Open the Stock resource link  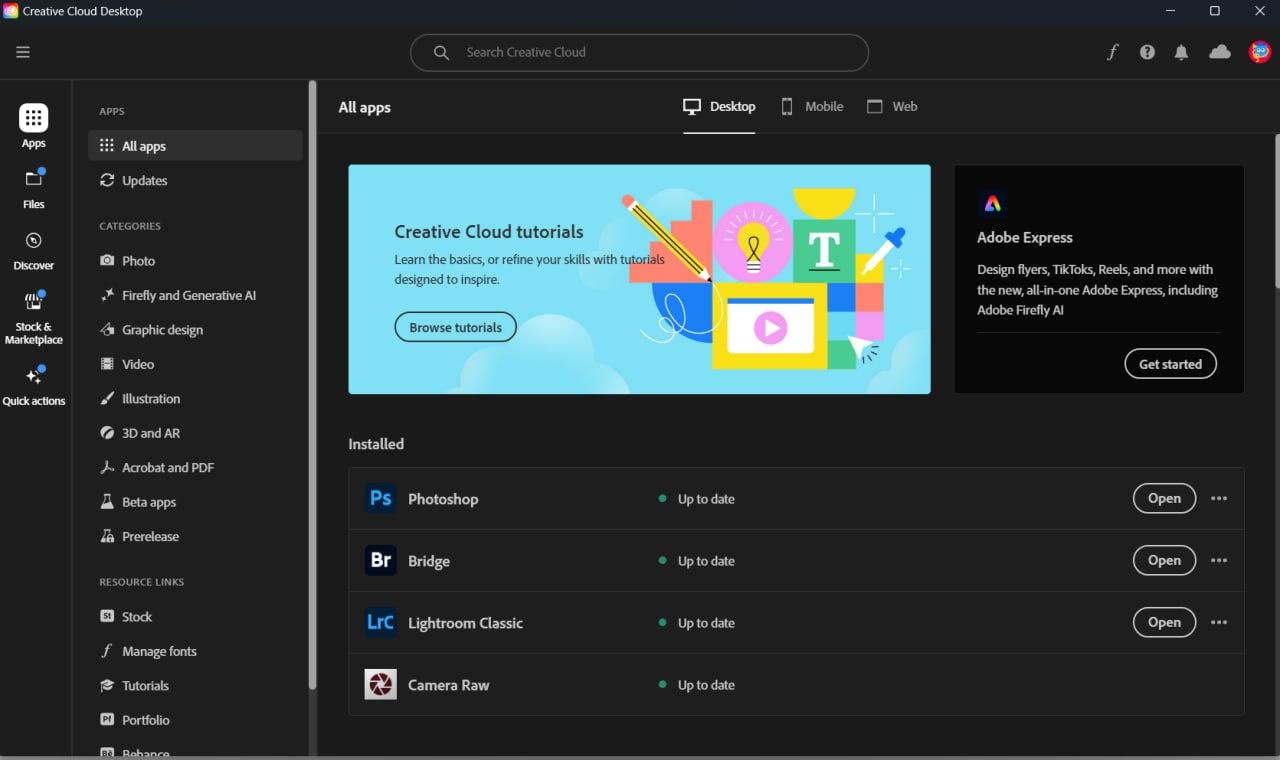(x=196, y=616)
